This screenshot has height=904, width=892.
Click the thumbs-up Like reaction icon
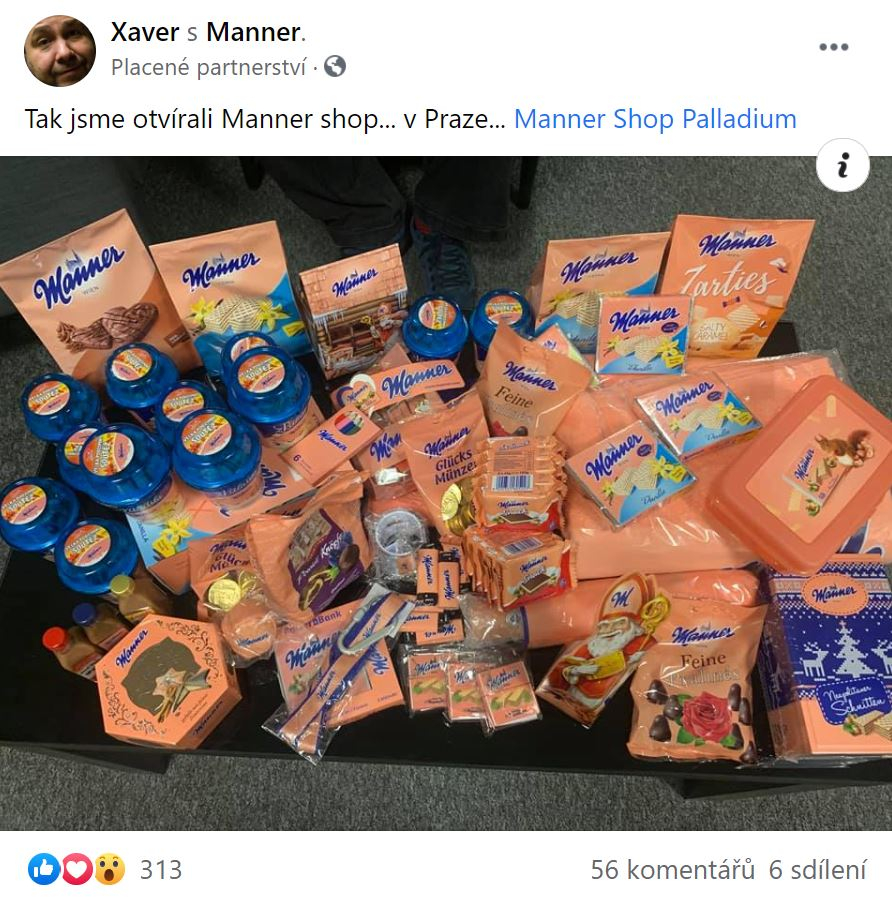(x=44, y=869)
